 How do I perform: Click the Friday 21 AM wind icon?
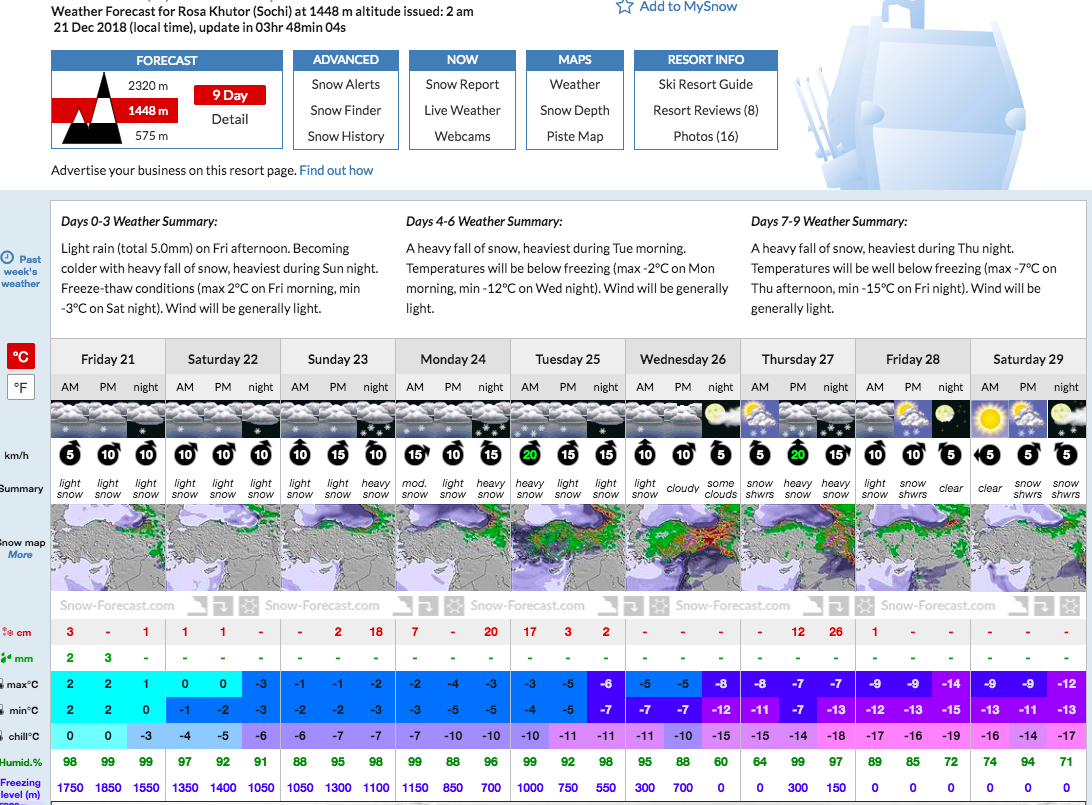pos(70,455)
